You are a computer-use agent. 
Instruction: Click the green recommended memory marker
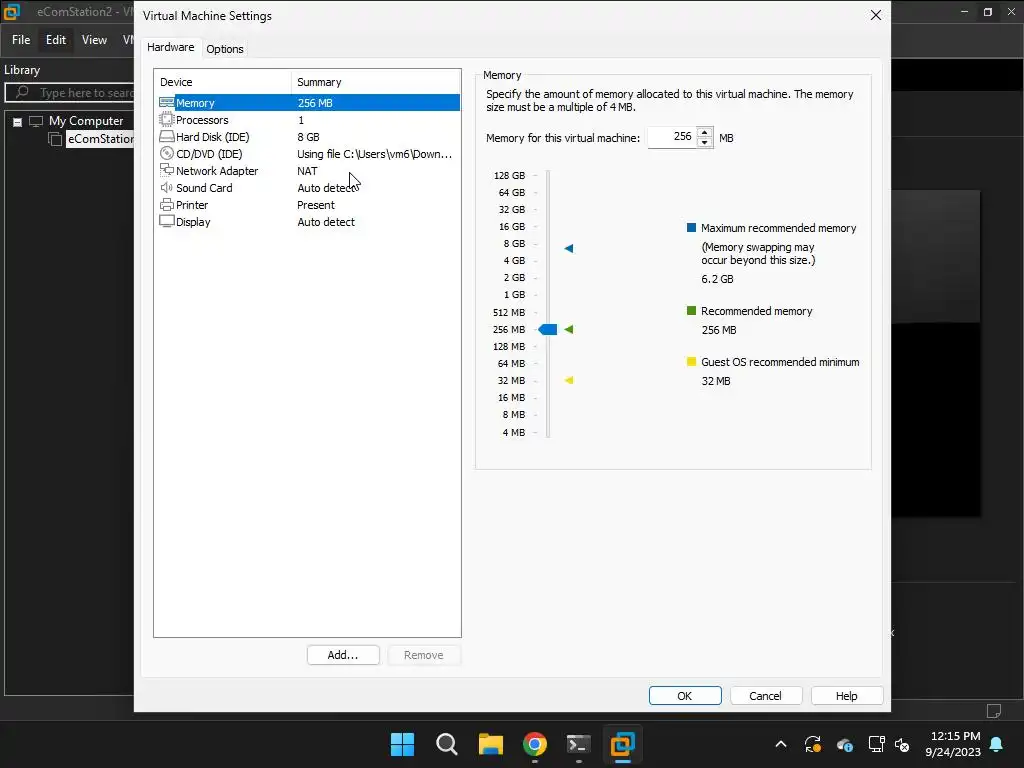(x=569, y=329)
